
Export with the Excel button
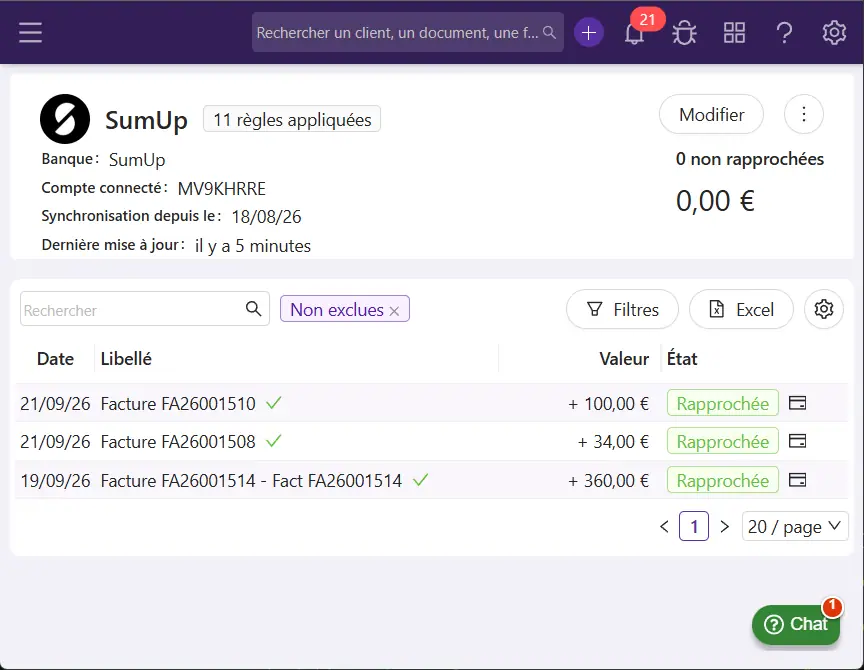click(x=741, y=309)
